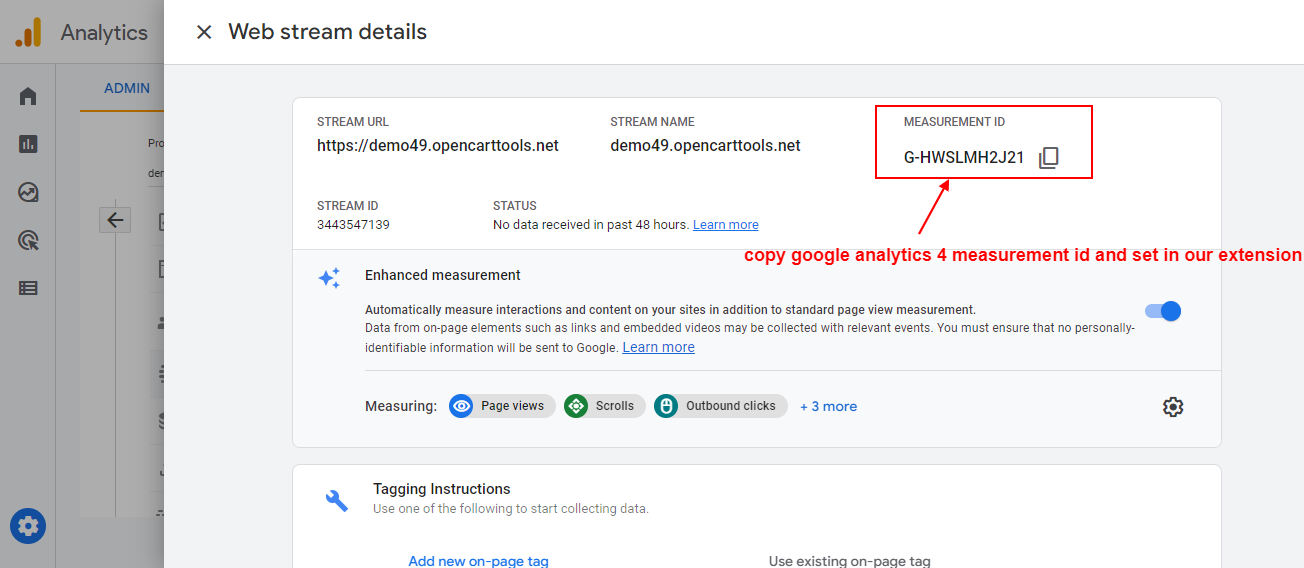Open 'Learn more' link beside status
This screenshot has width=1304, height=568.
tap(725, 225)
